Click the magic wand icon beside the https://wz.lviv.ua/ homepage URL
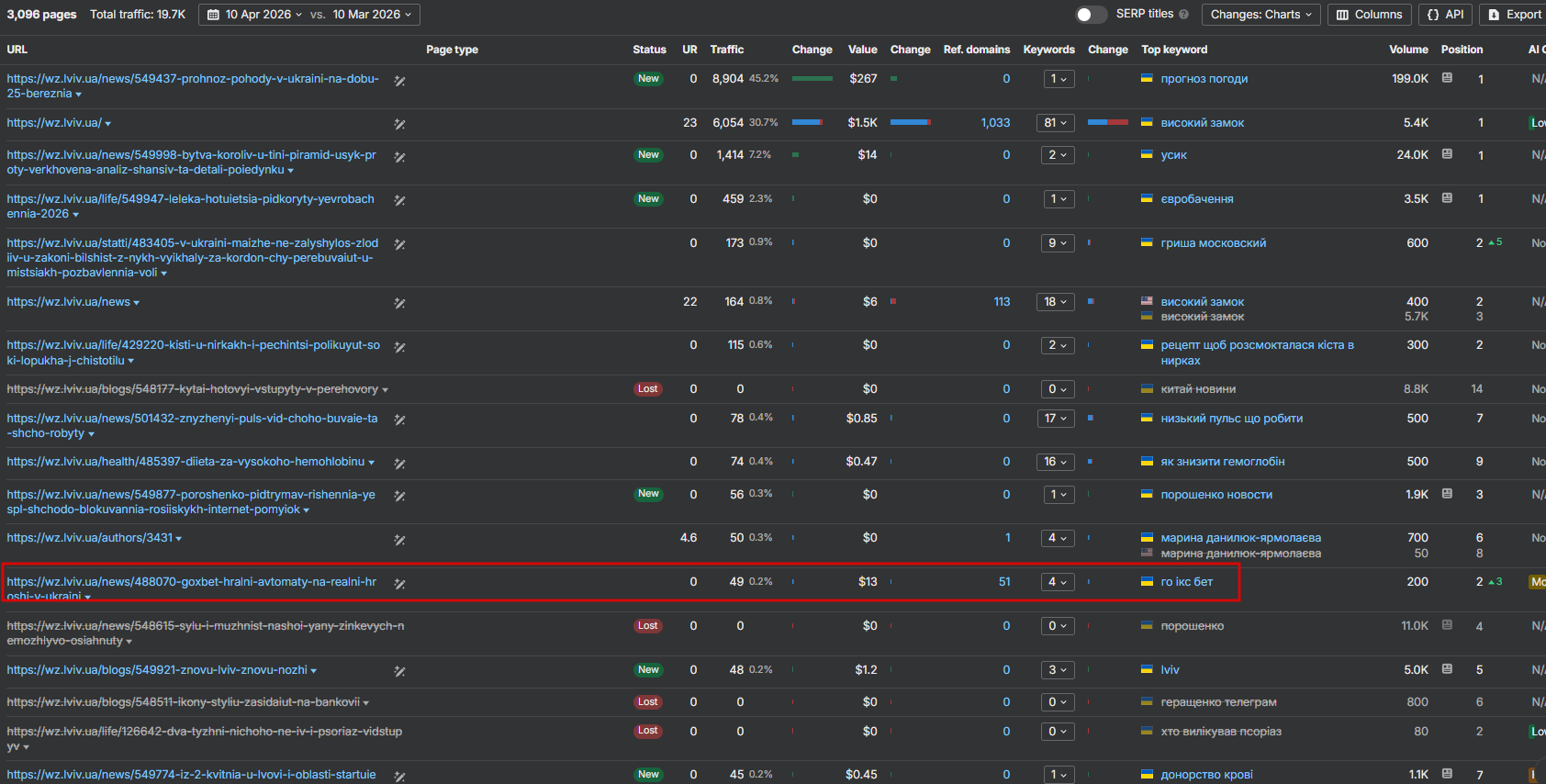The height and width of the screenshot is (784, 1546). [399, 124]
